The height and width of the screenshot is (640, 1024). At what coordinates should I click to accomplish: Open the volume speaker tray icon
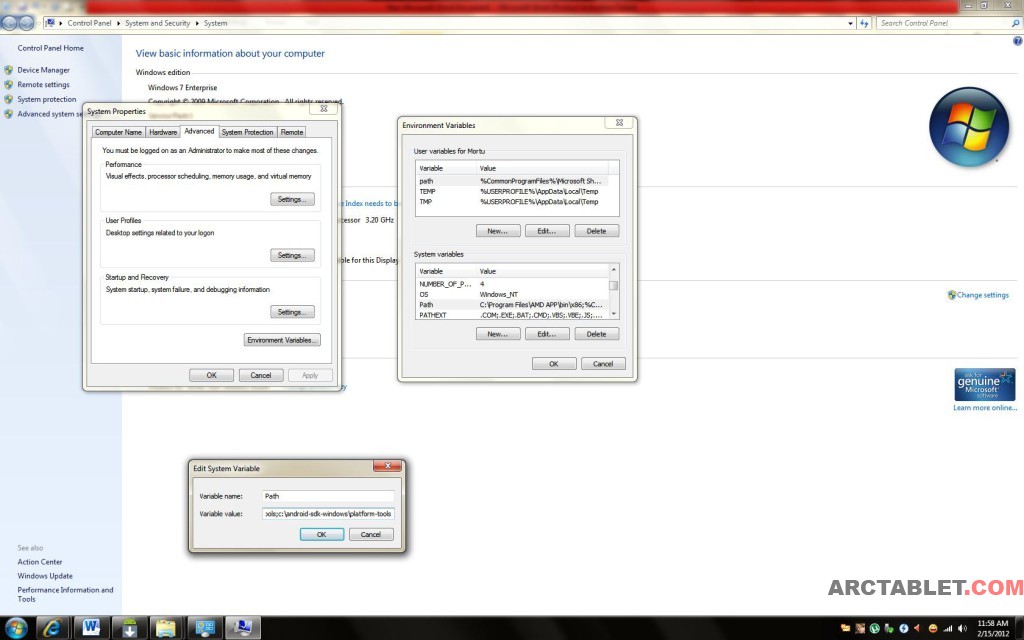point(962,628)
